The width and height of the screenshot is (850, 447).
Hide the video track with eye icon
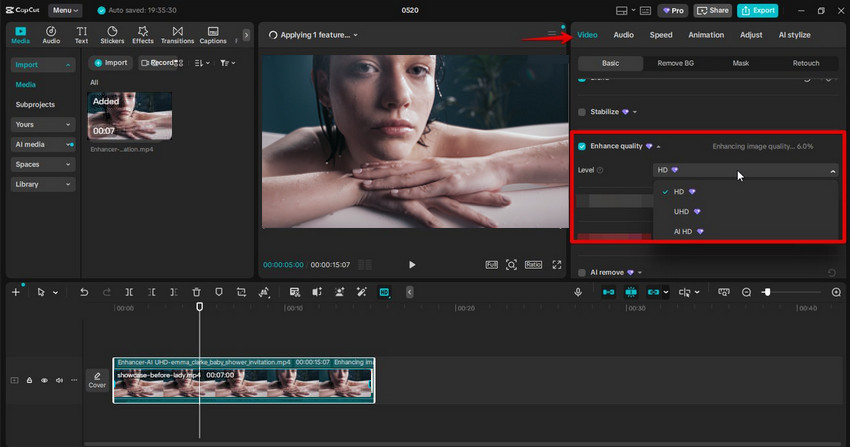(44, 380)
